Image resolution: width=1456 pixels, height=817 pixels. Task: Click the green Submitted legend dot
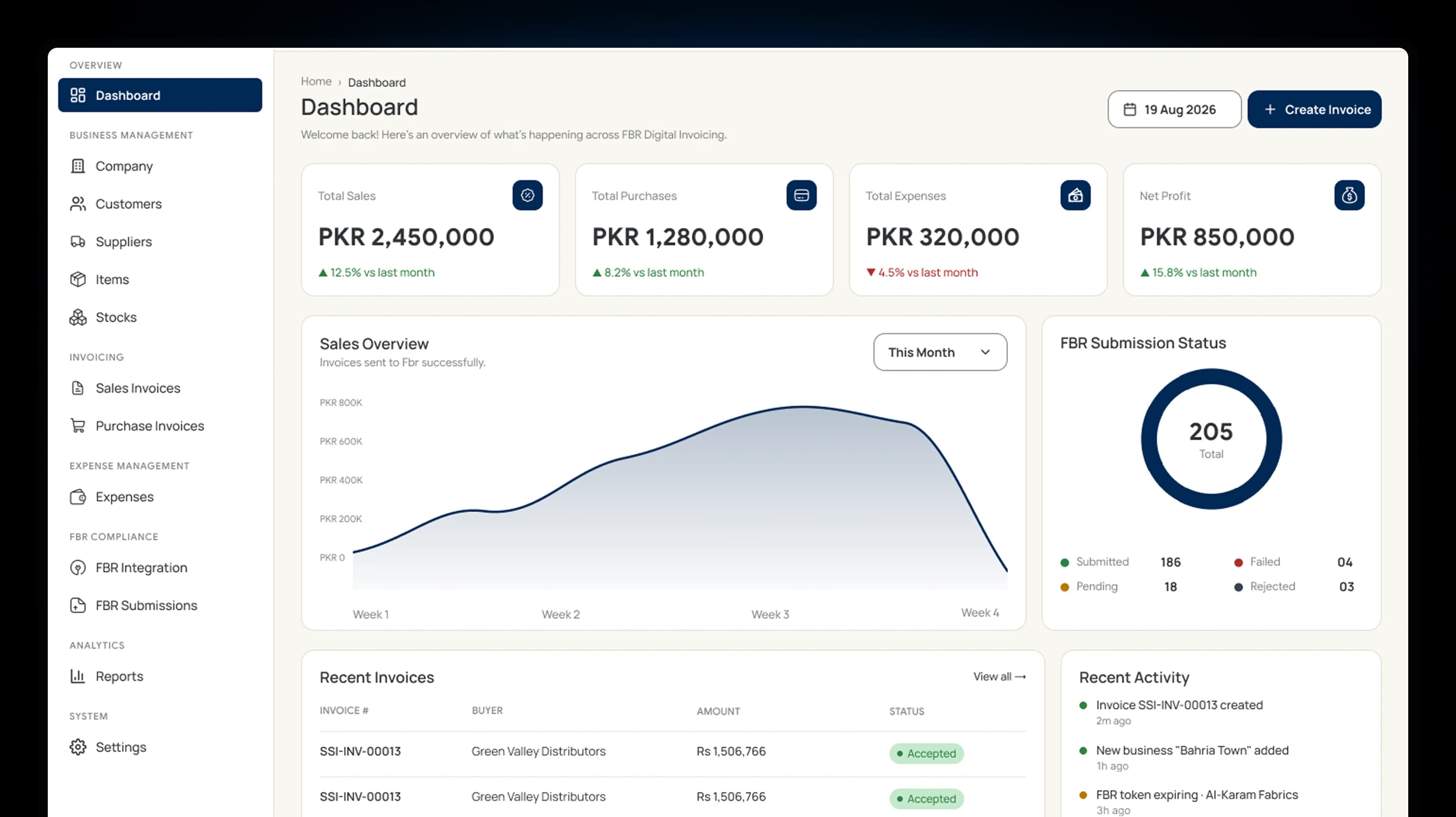1064,562
